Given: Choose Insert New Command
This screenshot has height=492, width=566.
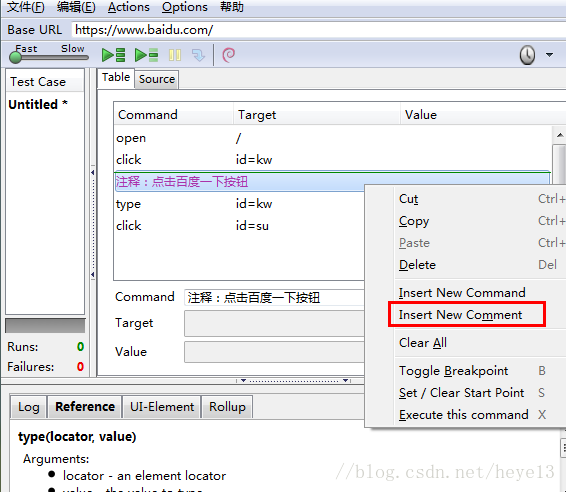Looking at the screenshot, I should 480,293.
